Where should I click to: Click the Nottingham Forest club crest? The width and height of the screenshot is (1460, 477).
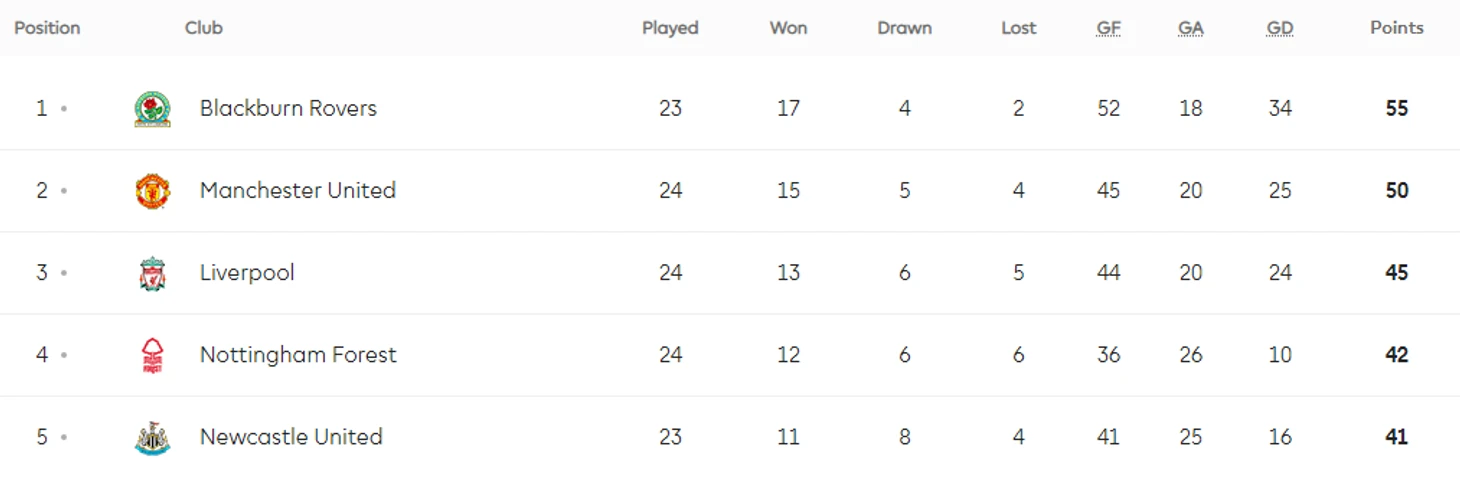tap(153, 355)
